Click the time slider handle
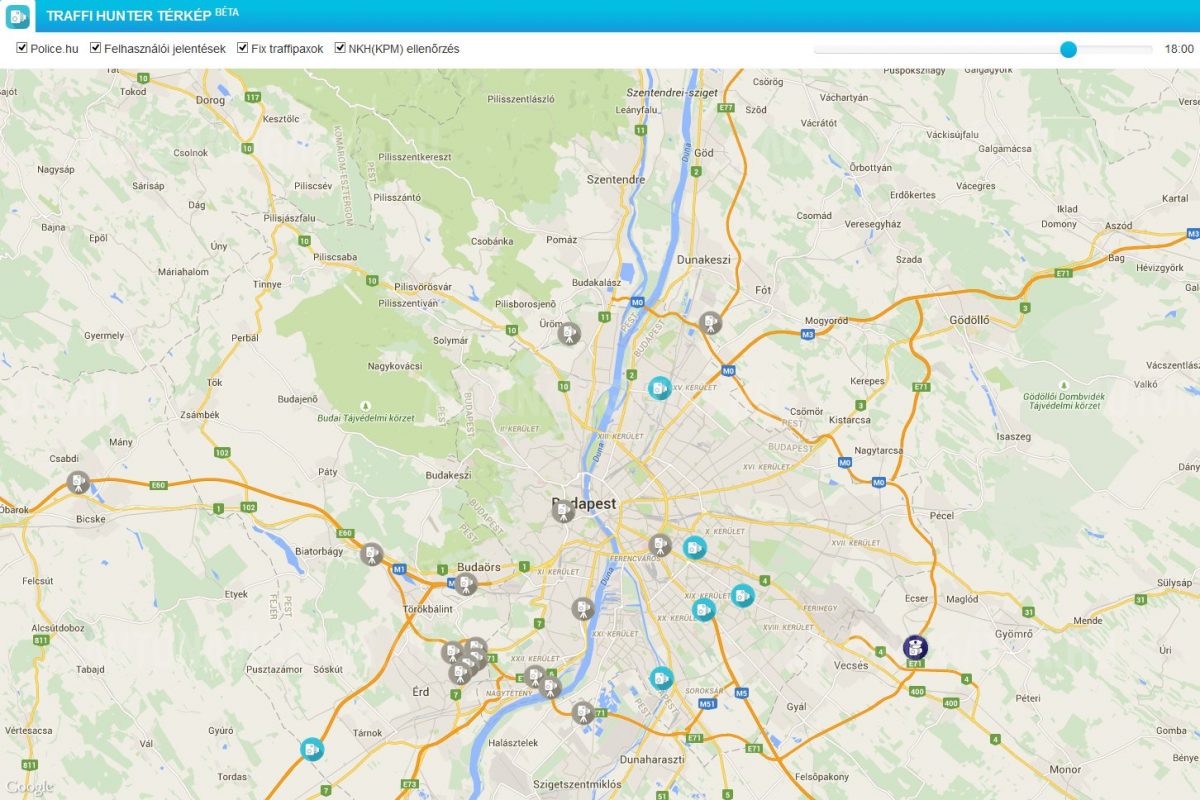Viewport: 1200px width, 800px height. [x=1068, y=49]
